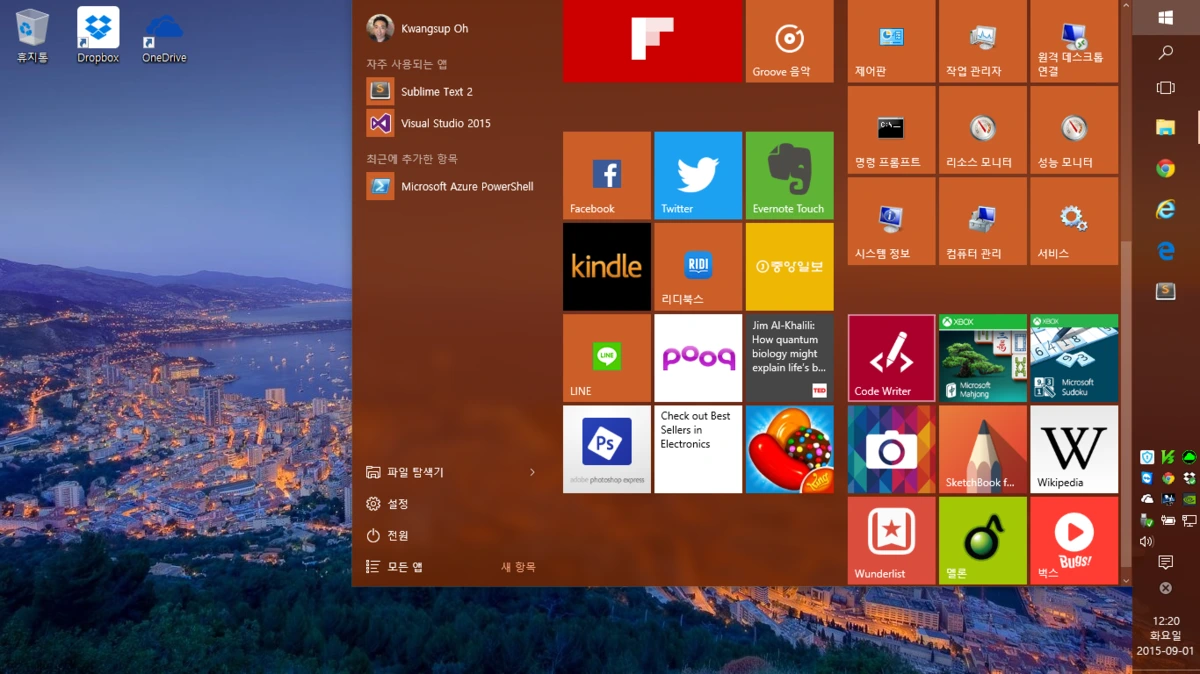Viewport: 1200px width, 674px height.
Task: Open 컴퓨터 관리 tile
Action: click(983, 221)
